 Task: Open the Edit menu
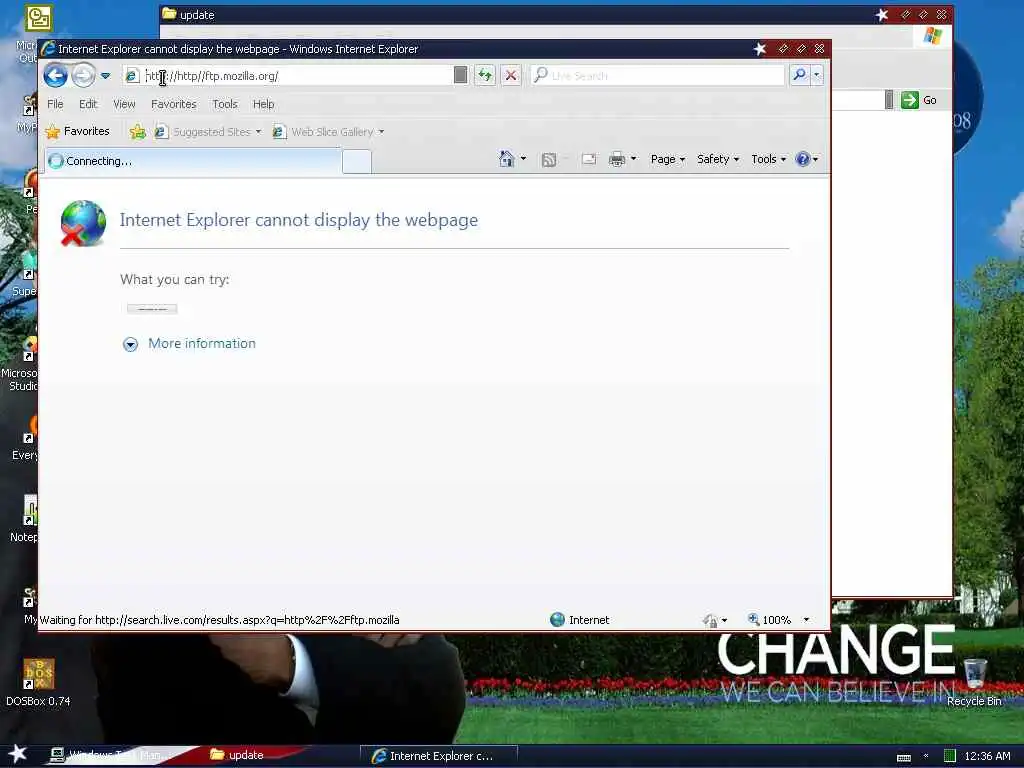(x=88, y=104)
